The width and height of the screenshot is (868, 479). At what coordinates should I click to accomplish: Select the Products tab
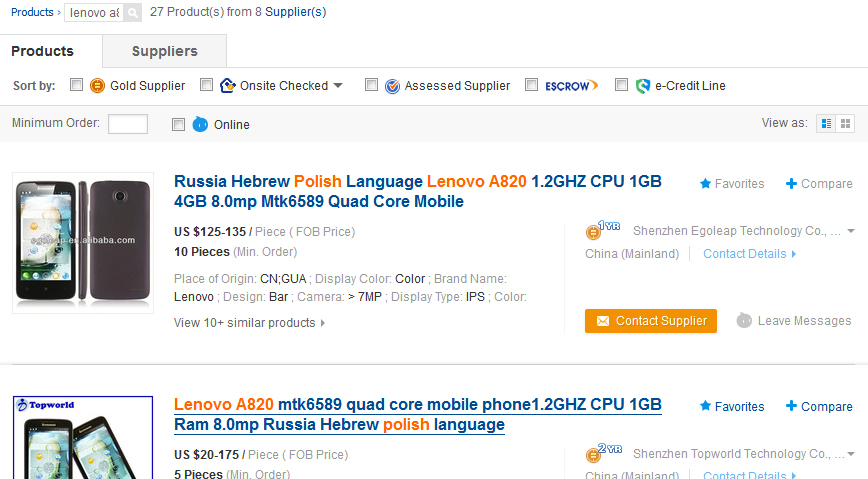coord(43,51)
